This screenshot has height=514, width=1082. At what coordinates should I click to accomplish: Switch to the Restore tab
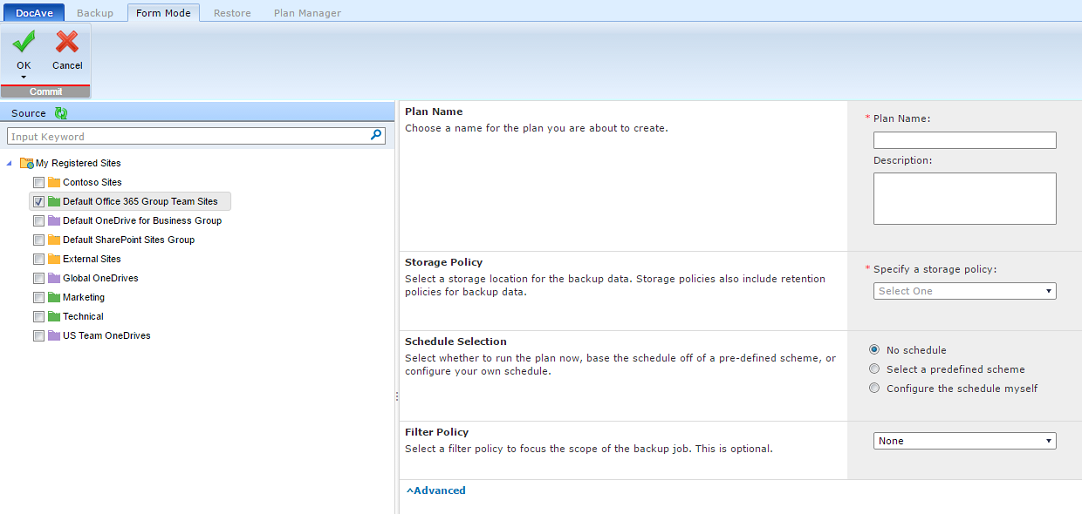pyautogui.click(x=233, y=13)
